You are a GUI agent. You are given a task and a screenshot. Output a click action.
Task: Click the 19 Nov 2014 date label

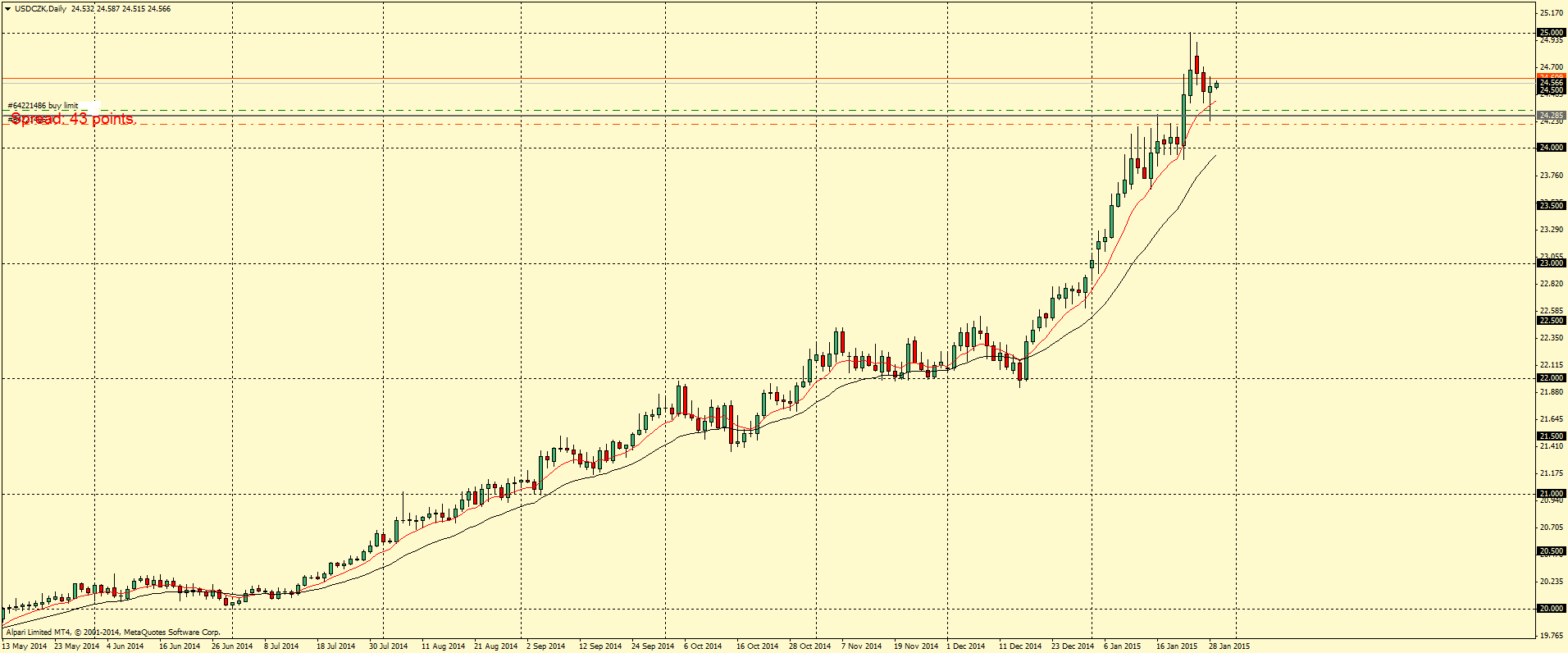(916, 646)
